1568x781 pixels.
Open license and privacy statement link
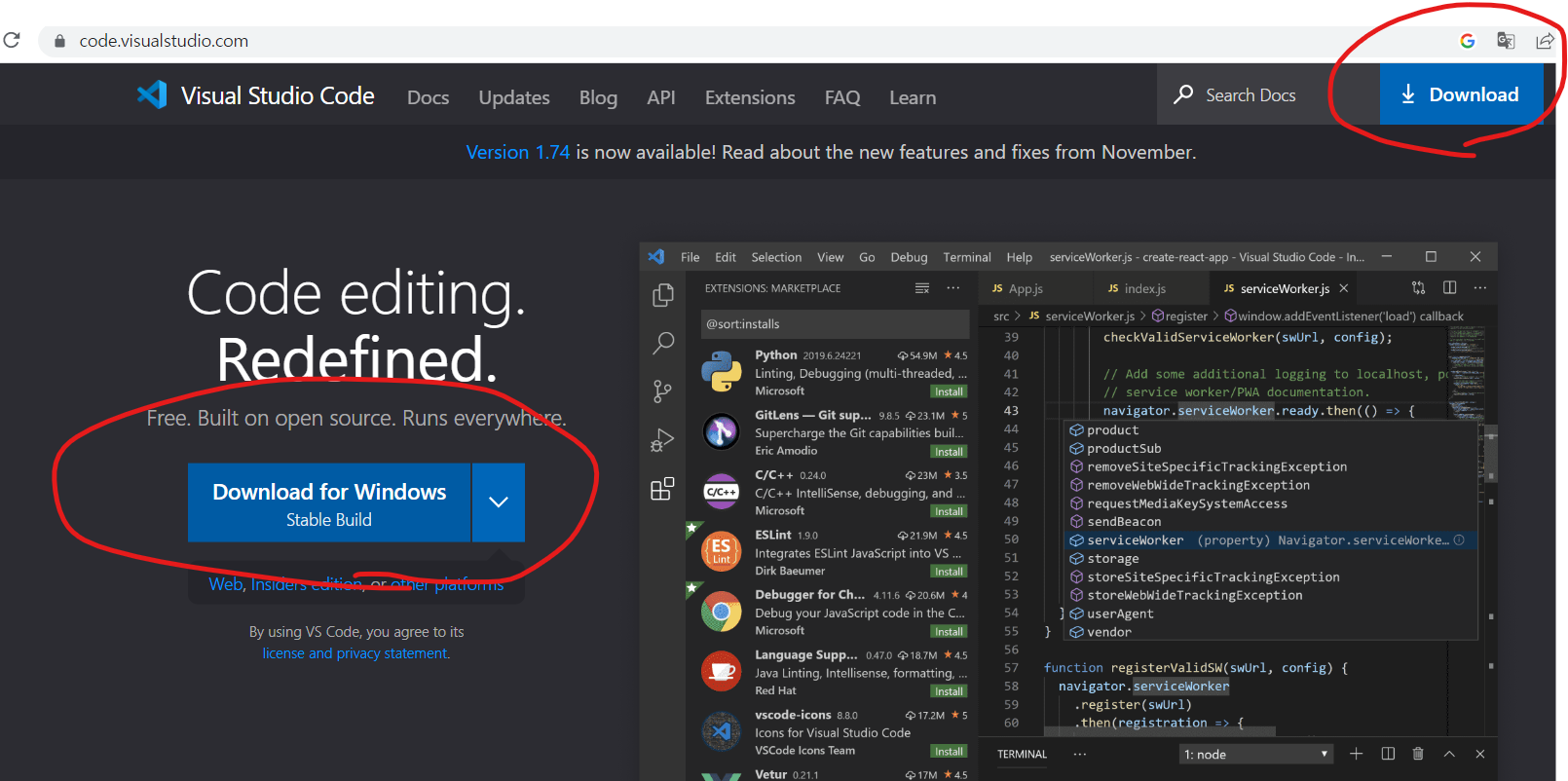356,653
